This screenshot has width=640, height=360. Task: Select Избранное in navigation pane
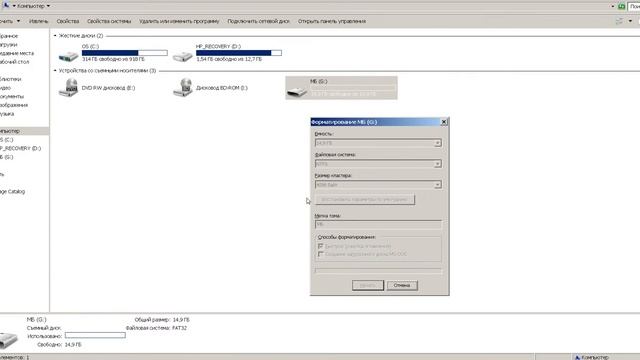point(9,36)
